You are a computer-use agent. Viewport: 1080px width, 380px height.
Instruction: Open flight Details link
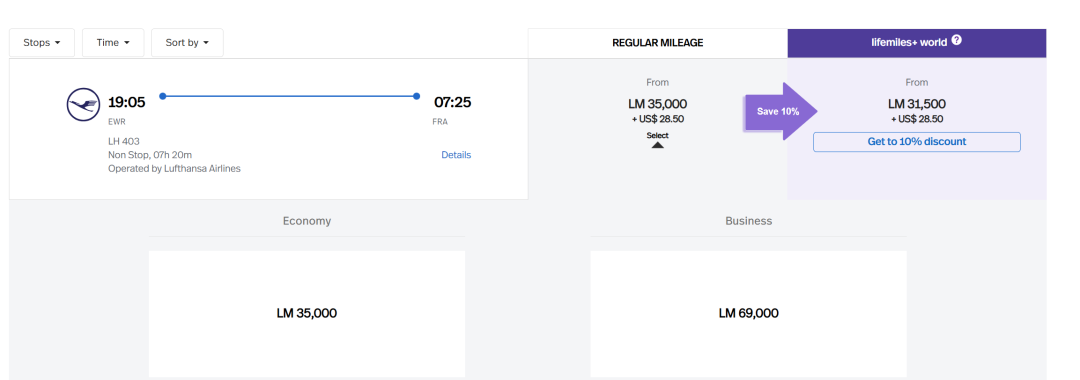[456, 155]
